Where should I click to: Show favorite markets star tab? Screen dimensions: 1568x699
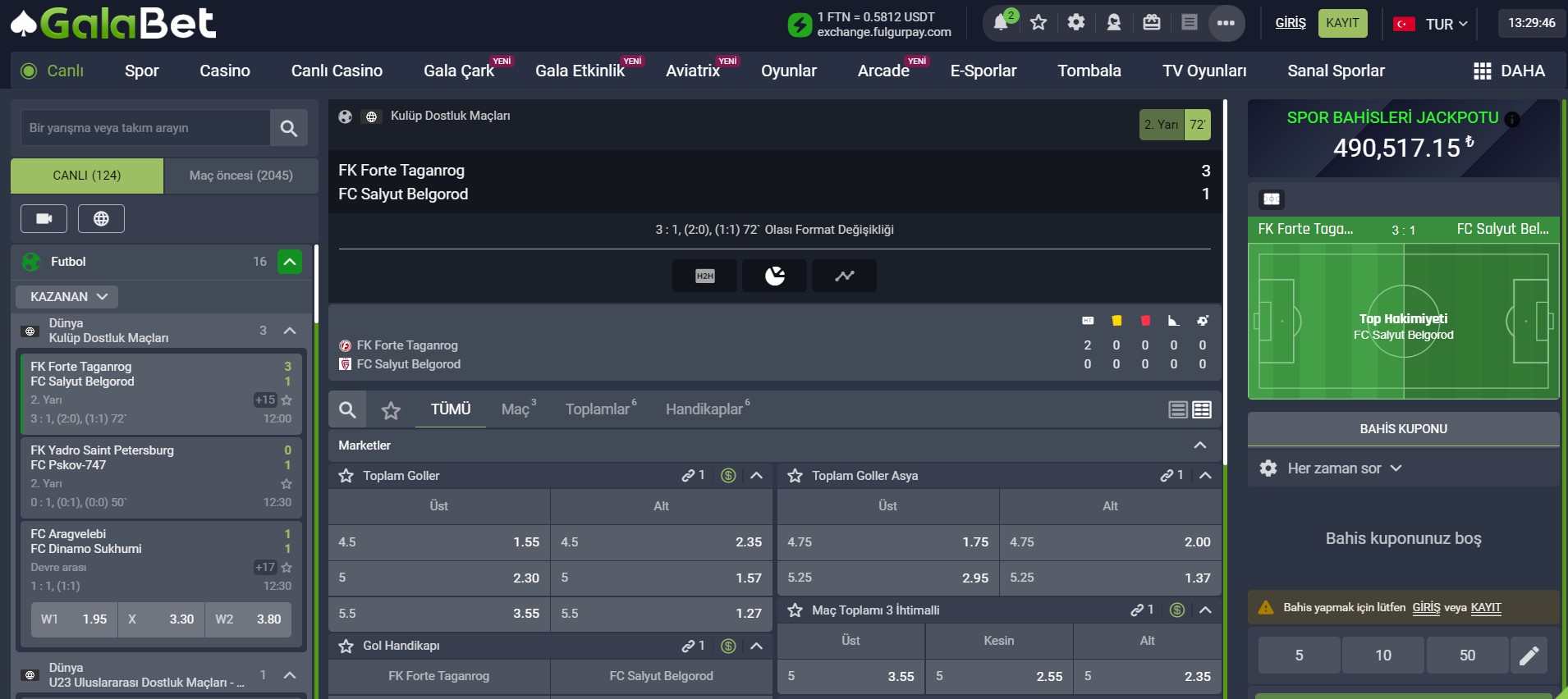click(391, 409)
